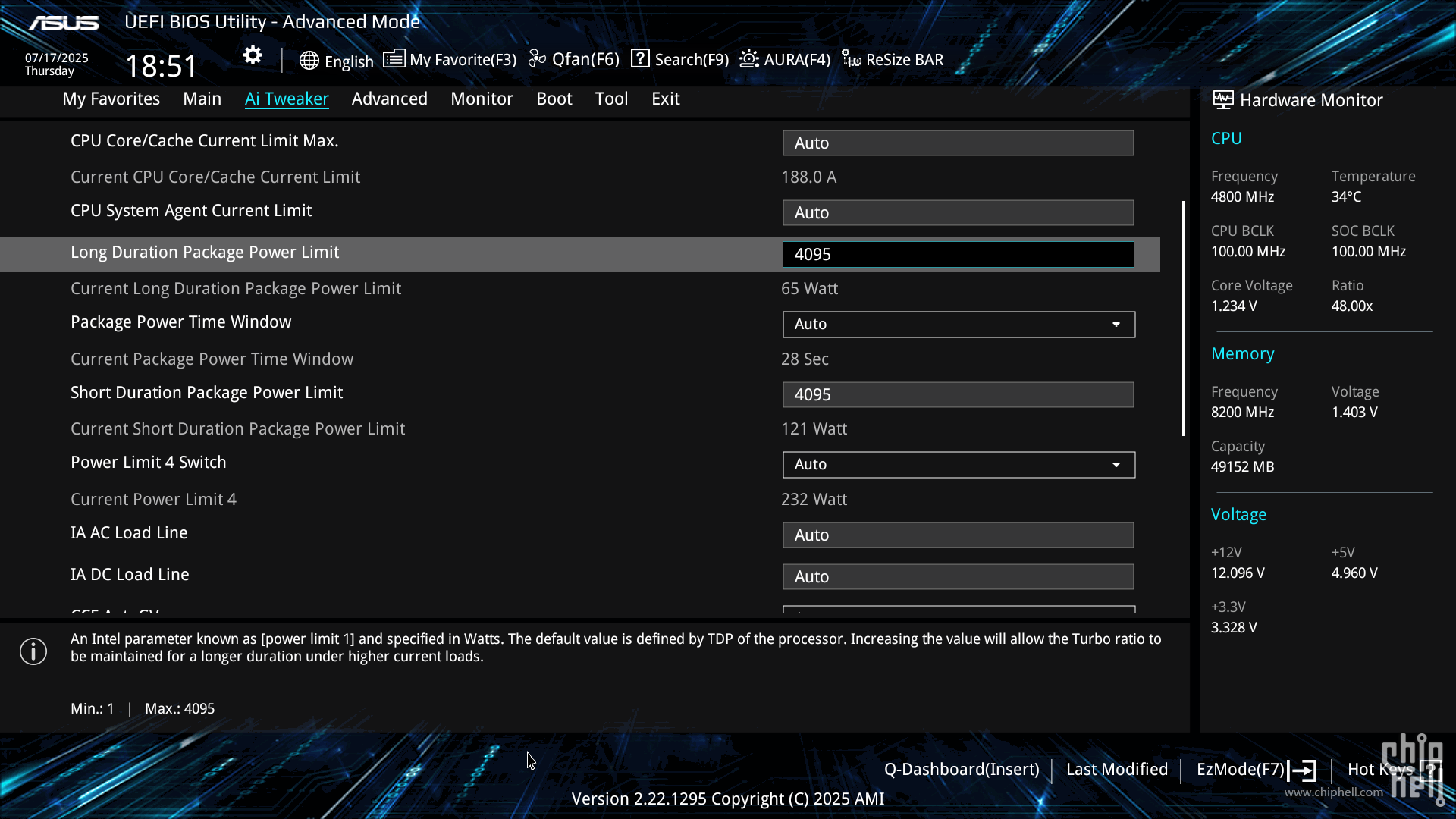Select IA DC Load Line label
Viewport: 1456px width, 819px height.
[130, 575]
